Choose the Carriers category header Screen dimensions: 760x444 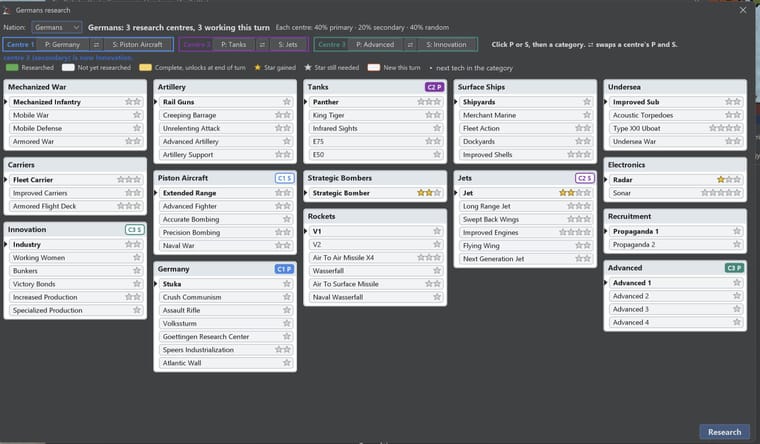click(x=75, y=165)
